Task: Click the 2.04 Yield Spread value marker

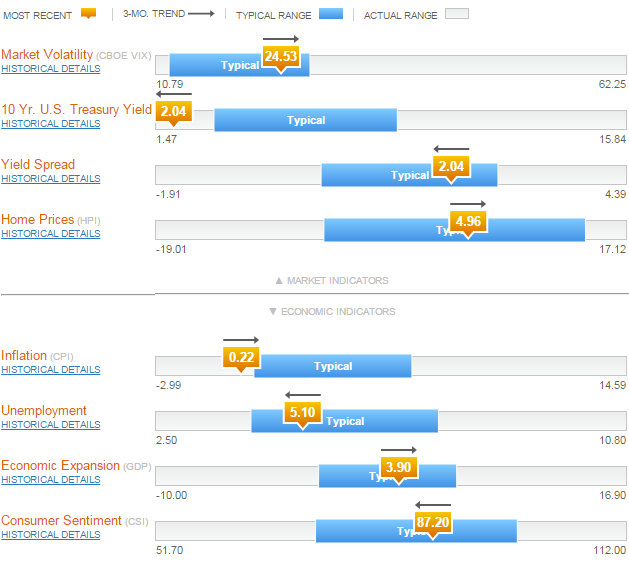Action: [452, 167]
